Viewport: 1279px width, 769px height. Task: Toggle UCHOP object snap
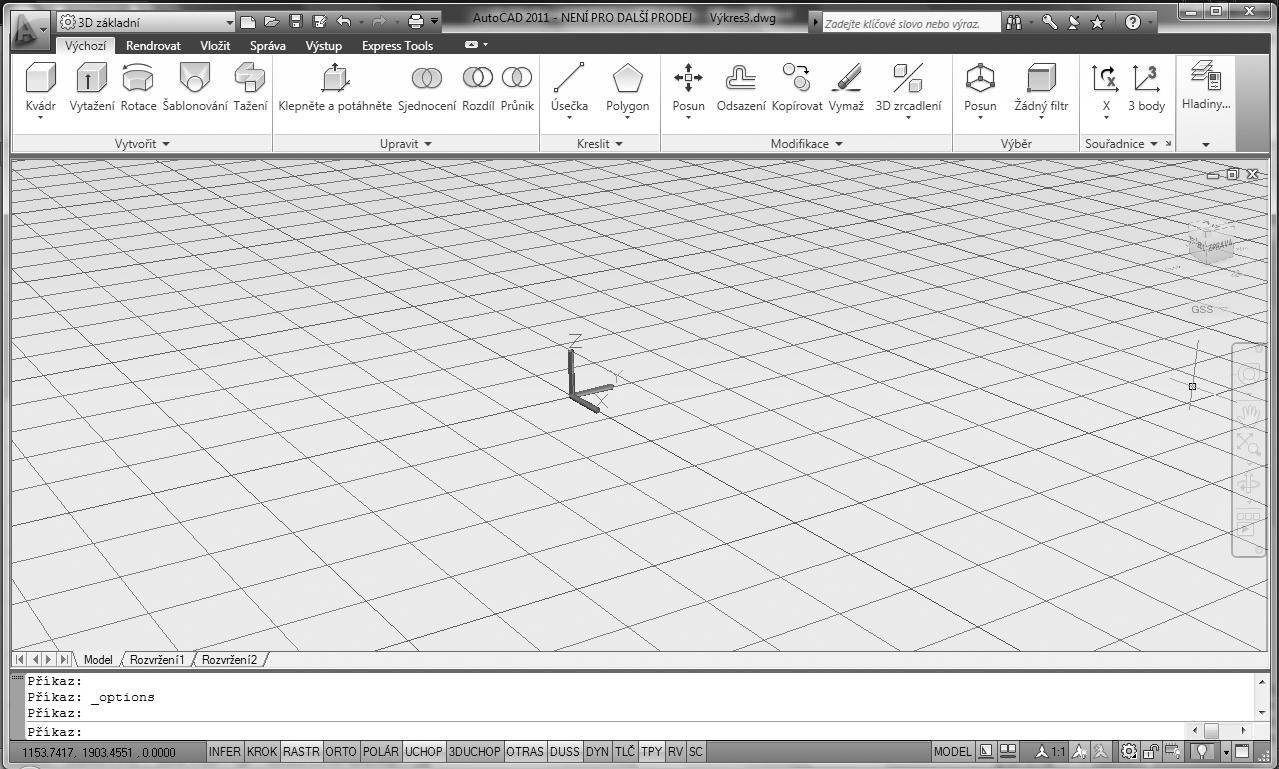(x=424, y=752)
